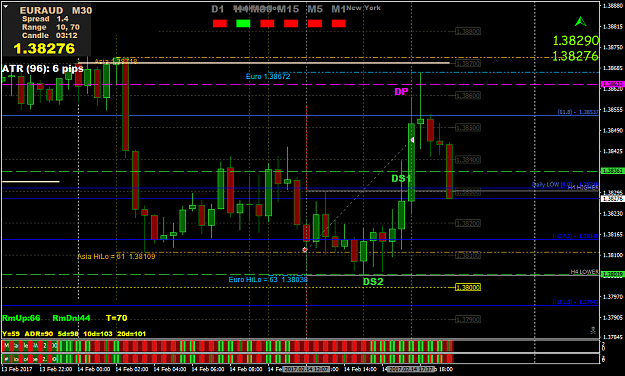Viewport: 625px width, 376px height.
Task: Click the RmUp:66 readout
Action: click(x=21, y=318)
